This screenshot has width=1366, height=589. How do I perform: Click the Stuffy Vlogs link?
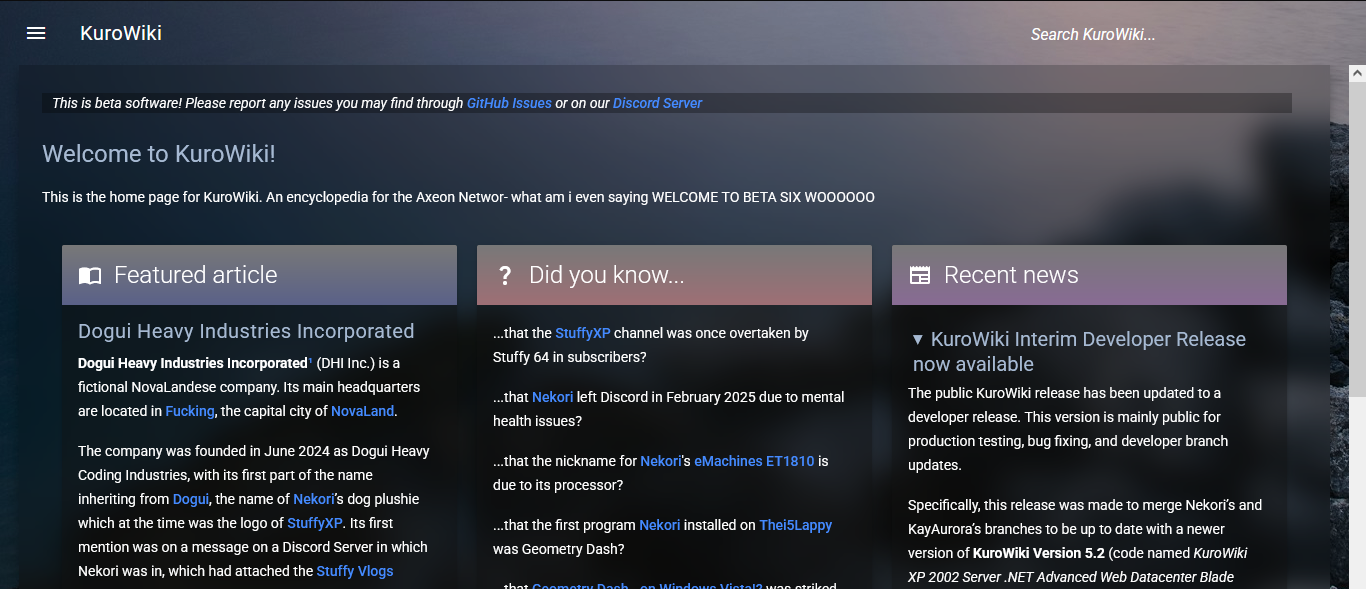354,571
